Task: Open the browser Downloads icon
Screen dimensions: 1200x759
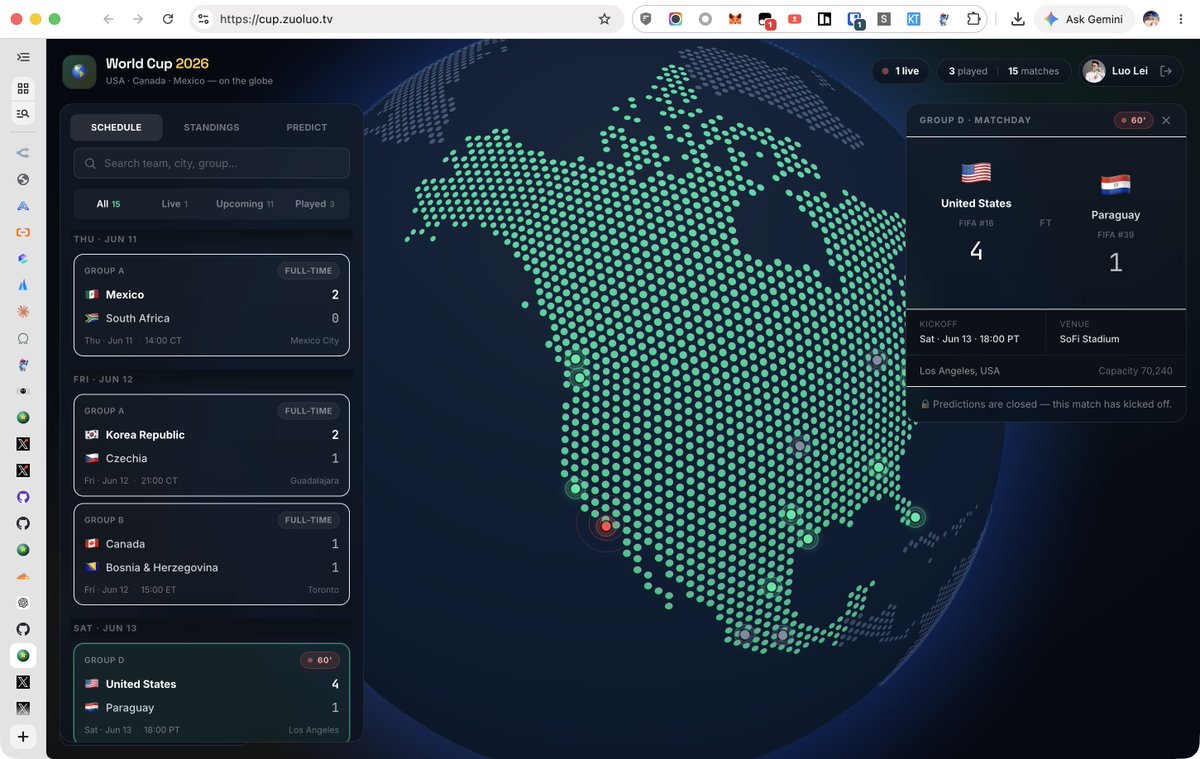Action: [1018, 19]
